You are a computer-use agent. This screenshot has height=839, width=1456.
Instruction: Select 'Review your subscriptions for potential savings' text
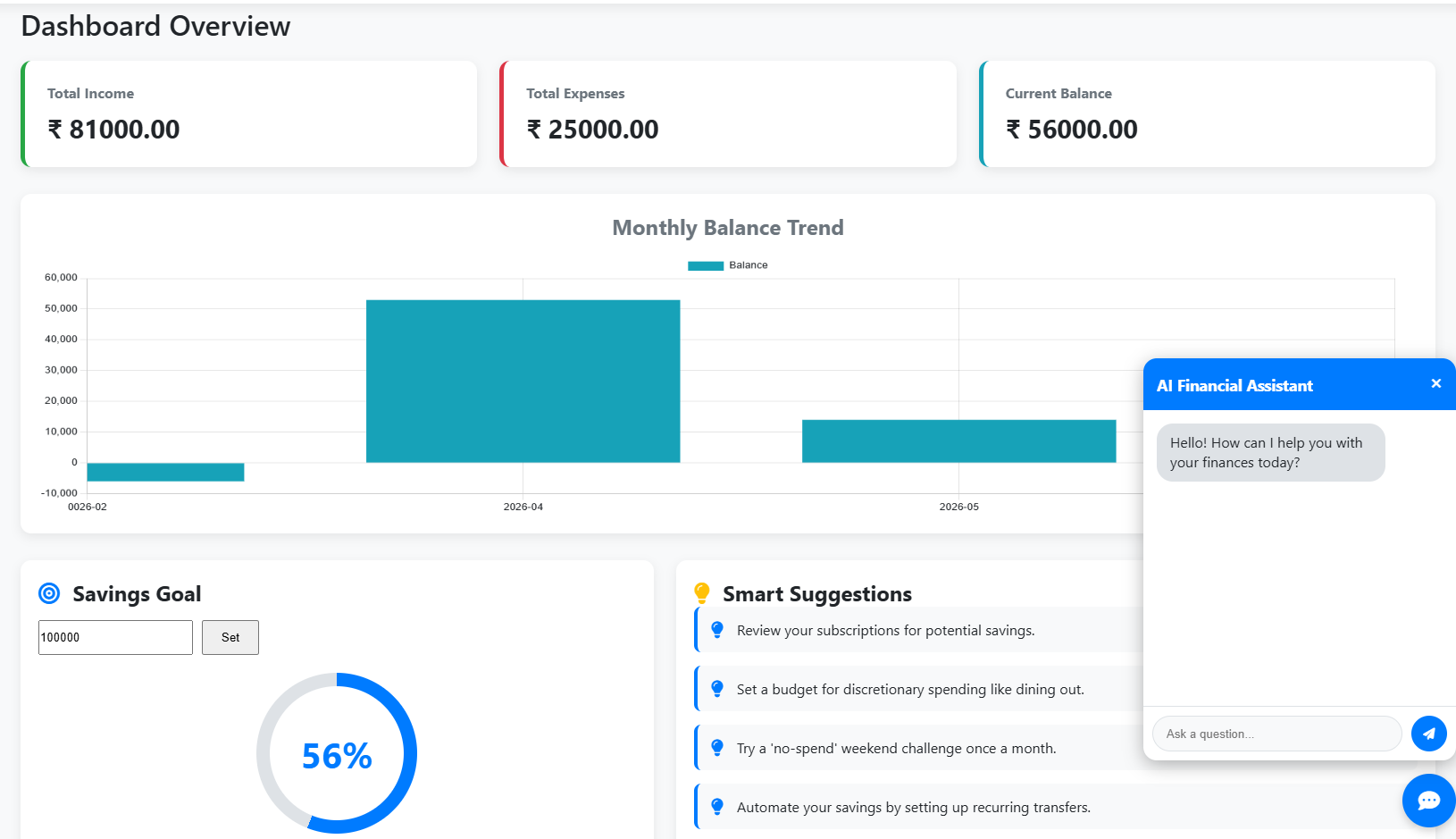pos(886,630)
